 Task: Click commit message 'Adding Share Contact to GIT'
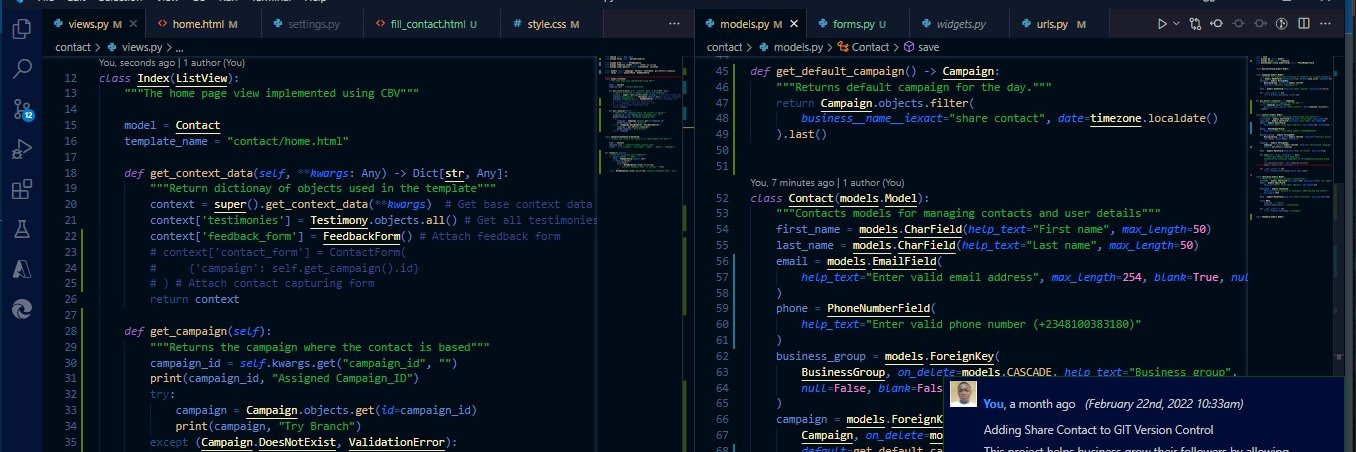click(1098, 430)
